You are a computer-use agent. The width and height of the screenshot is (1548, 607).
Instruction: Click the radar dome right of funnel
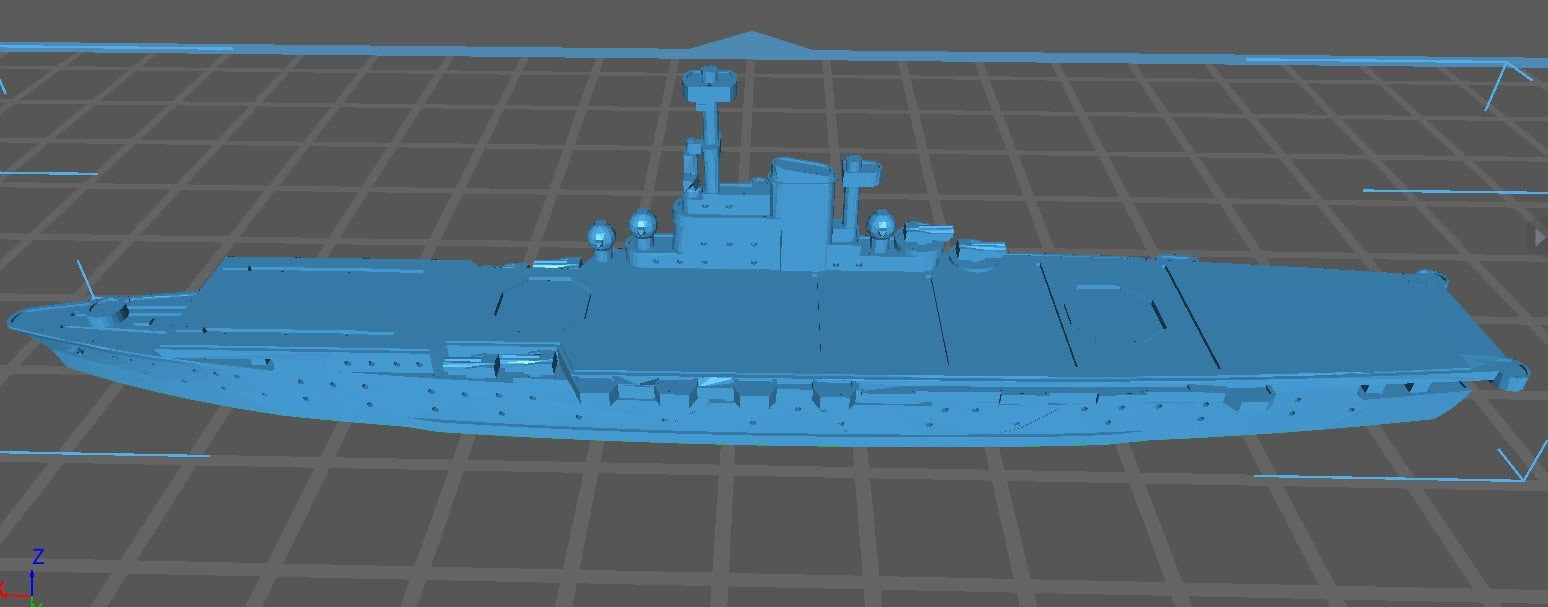[x=881, y=225]
